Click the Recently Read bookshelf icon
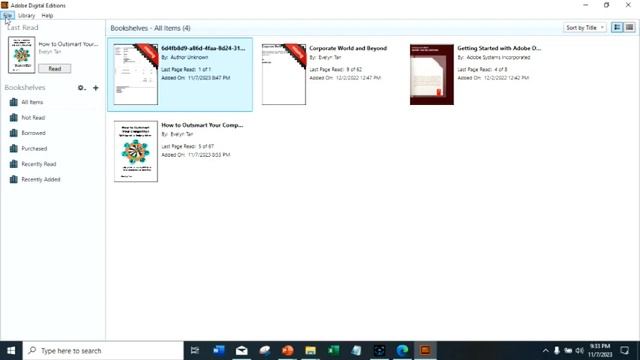The image size is (640, 360). click(13, 164)
